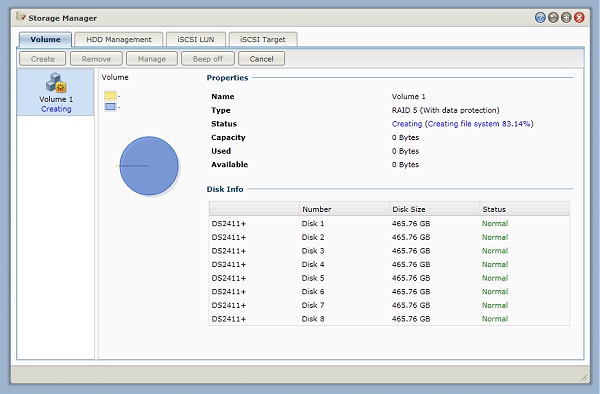Click the Manage button
Viewport: 600px width, 394px height.
pyautogui.click(x=152, y=59)
